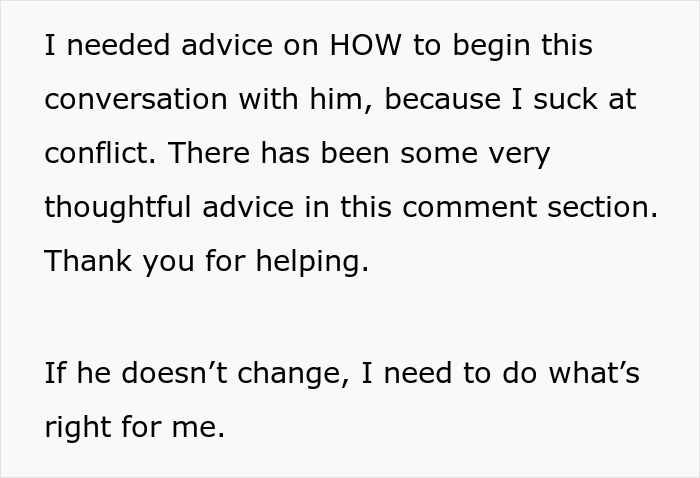Click the word 'doesn’t' in the second paragraph
Viewport: 700px width, 478px height.
[x=174, y=373]
